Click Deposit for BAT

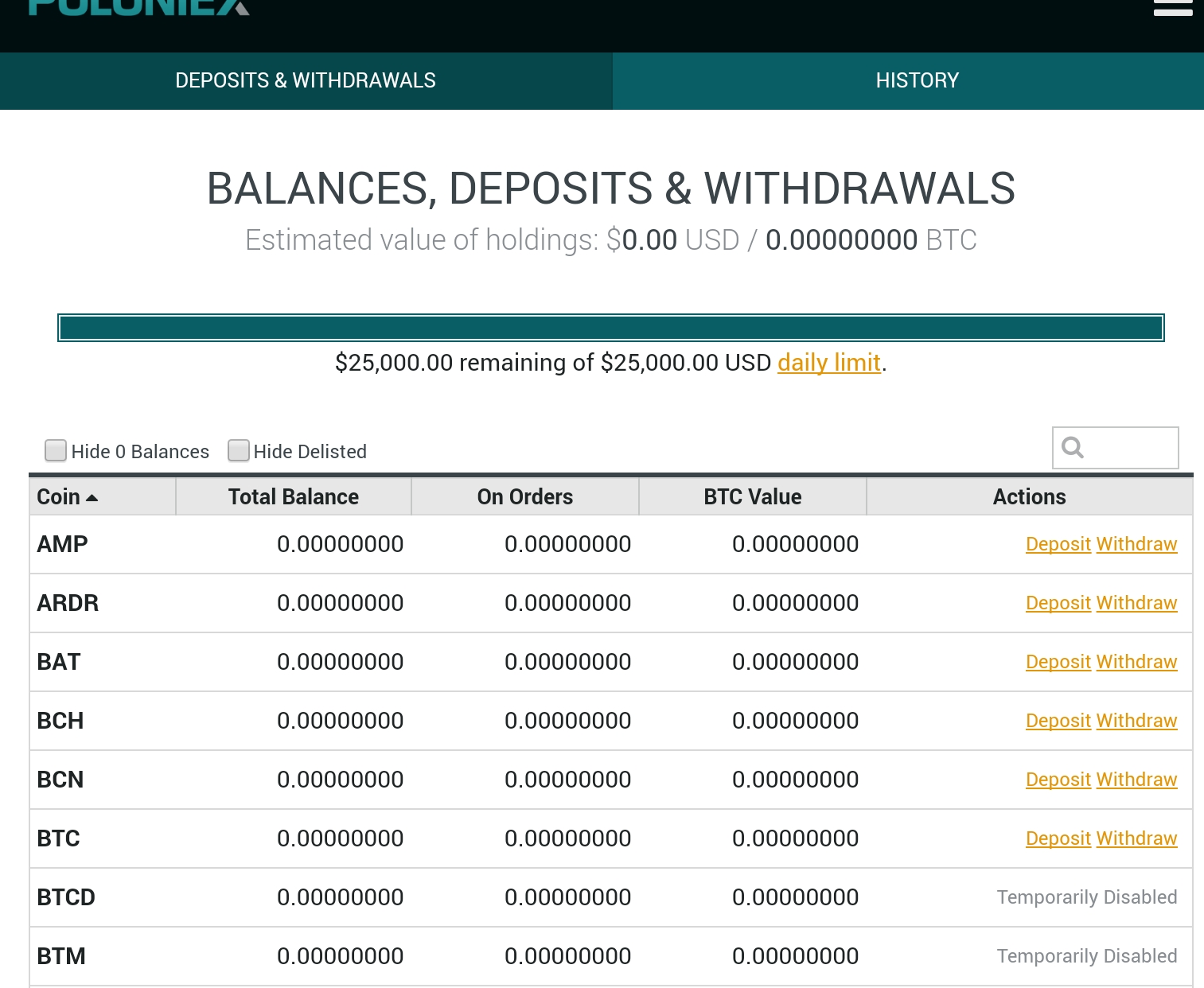click(1058, 662)
